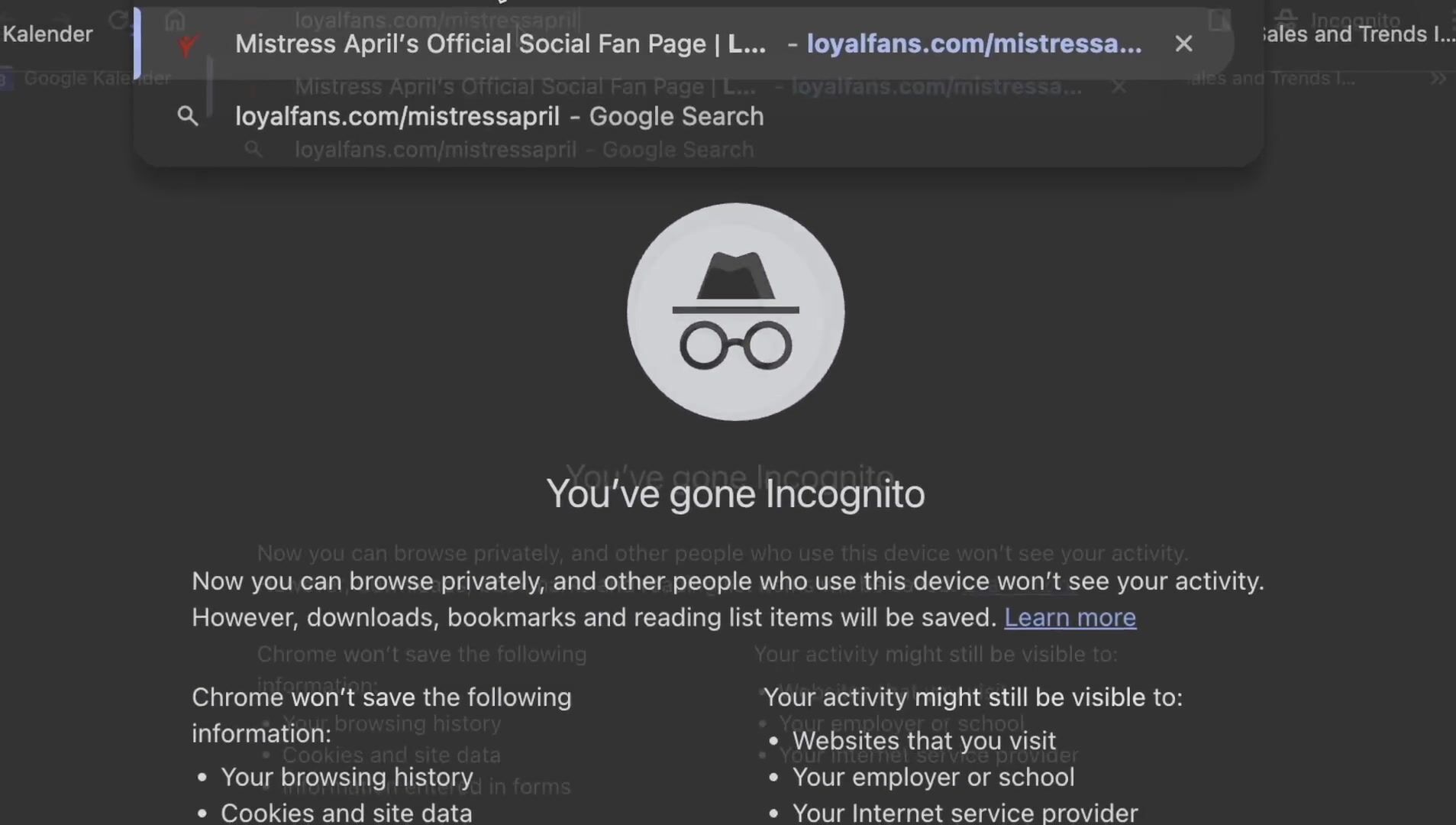The image size is (1456, 825).
Task: Click the "Your employer or school" bullet
Action: 933,777
